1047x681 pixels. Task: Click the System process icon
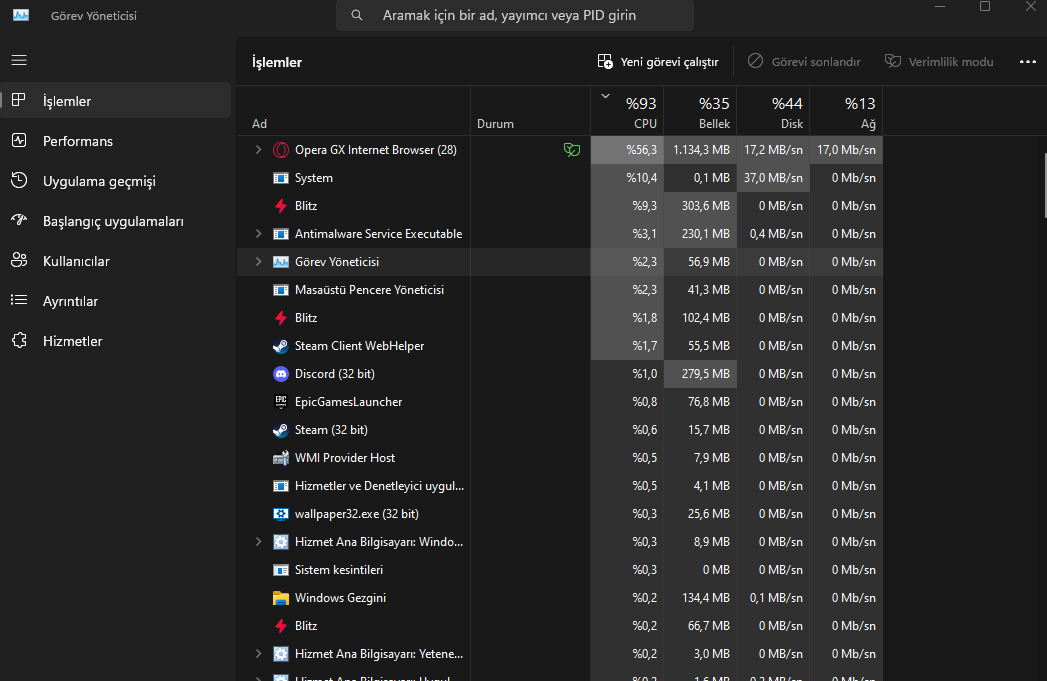click(x=281, y=178)
